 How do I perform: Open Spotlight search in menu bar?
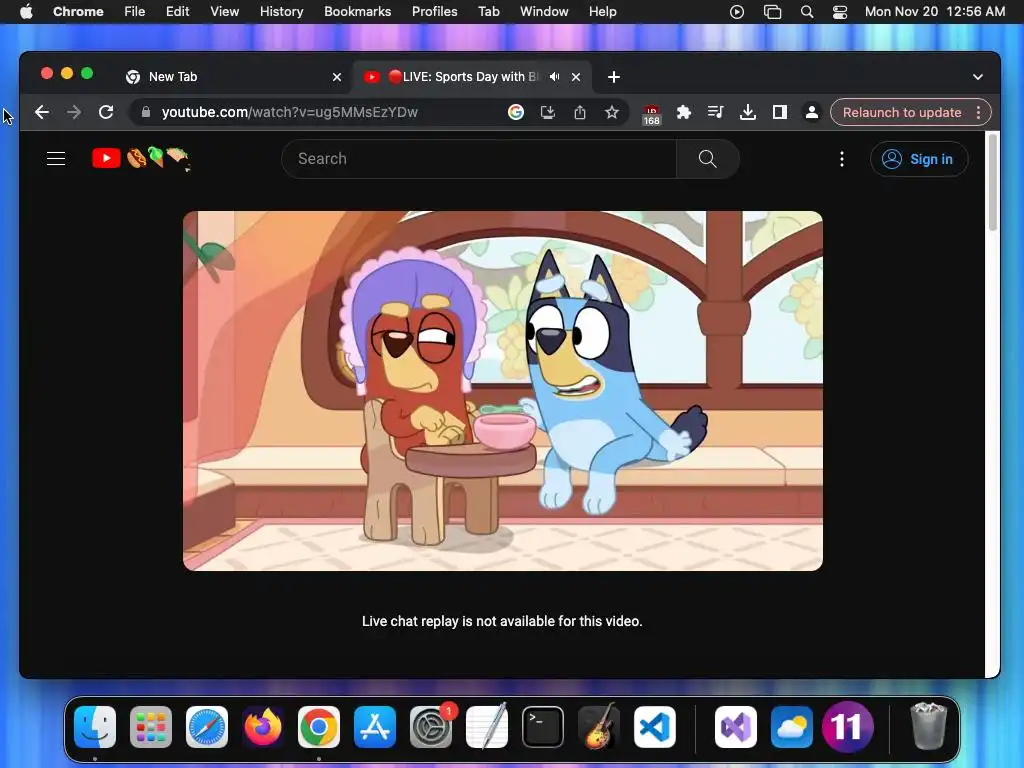(807, 12)
